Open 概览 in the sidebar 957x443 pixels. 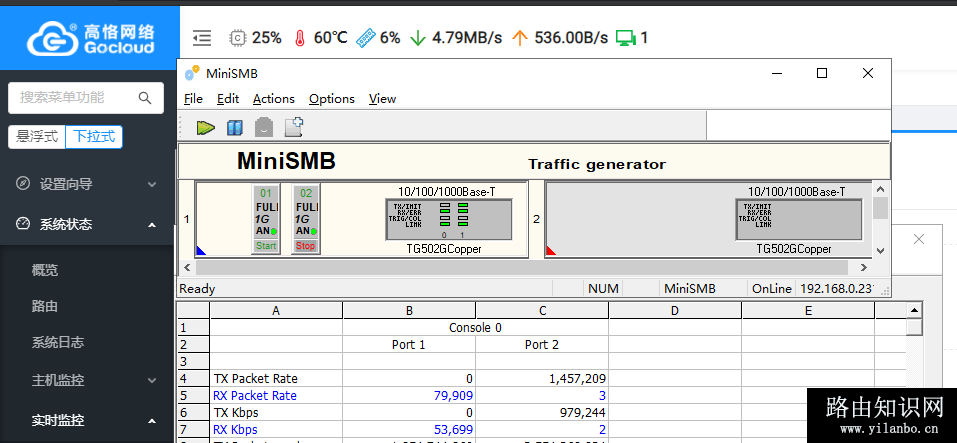tap(45, 270)
